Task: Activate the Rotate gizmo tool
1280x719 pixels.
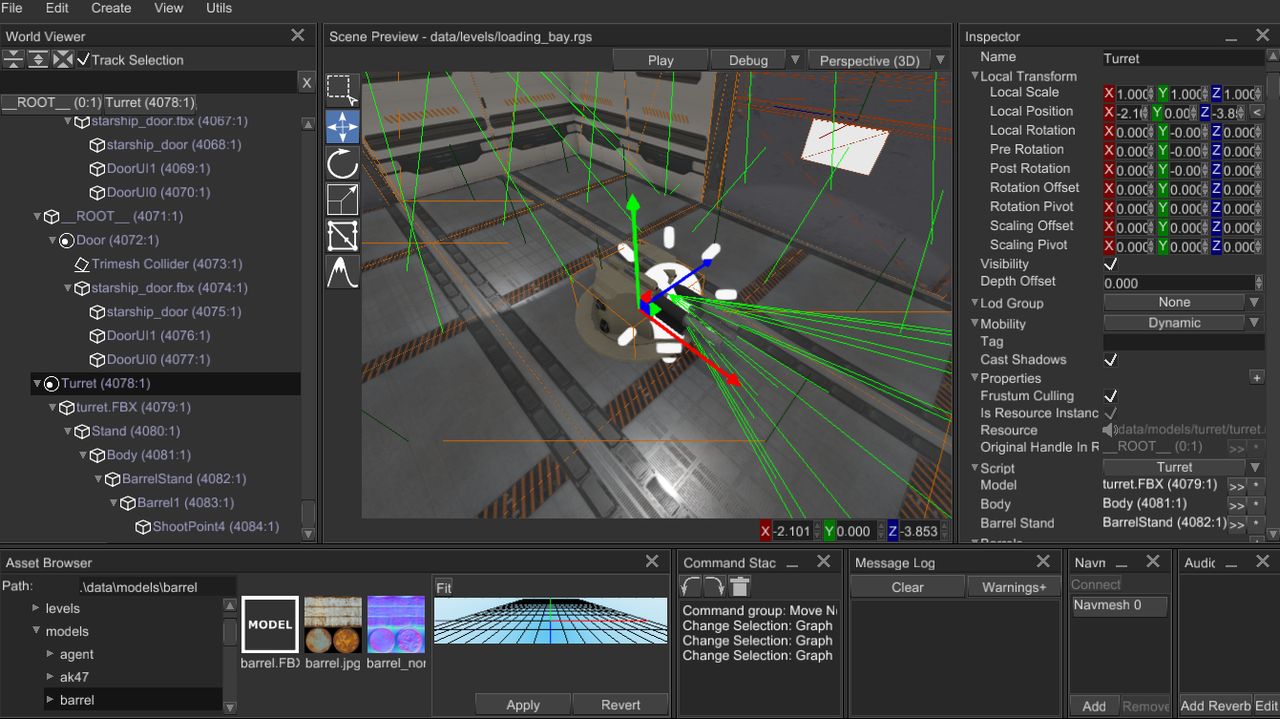Action: coord(342,163)
